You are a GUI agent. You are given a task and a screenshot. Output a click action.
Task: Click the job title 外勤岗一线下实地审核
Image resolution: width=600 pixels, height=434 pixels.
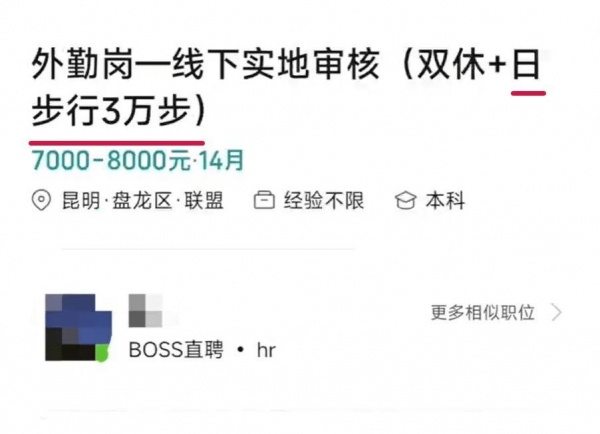coord(205,64)
